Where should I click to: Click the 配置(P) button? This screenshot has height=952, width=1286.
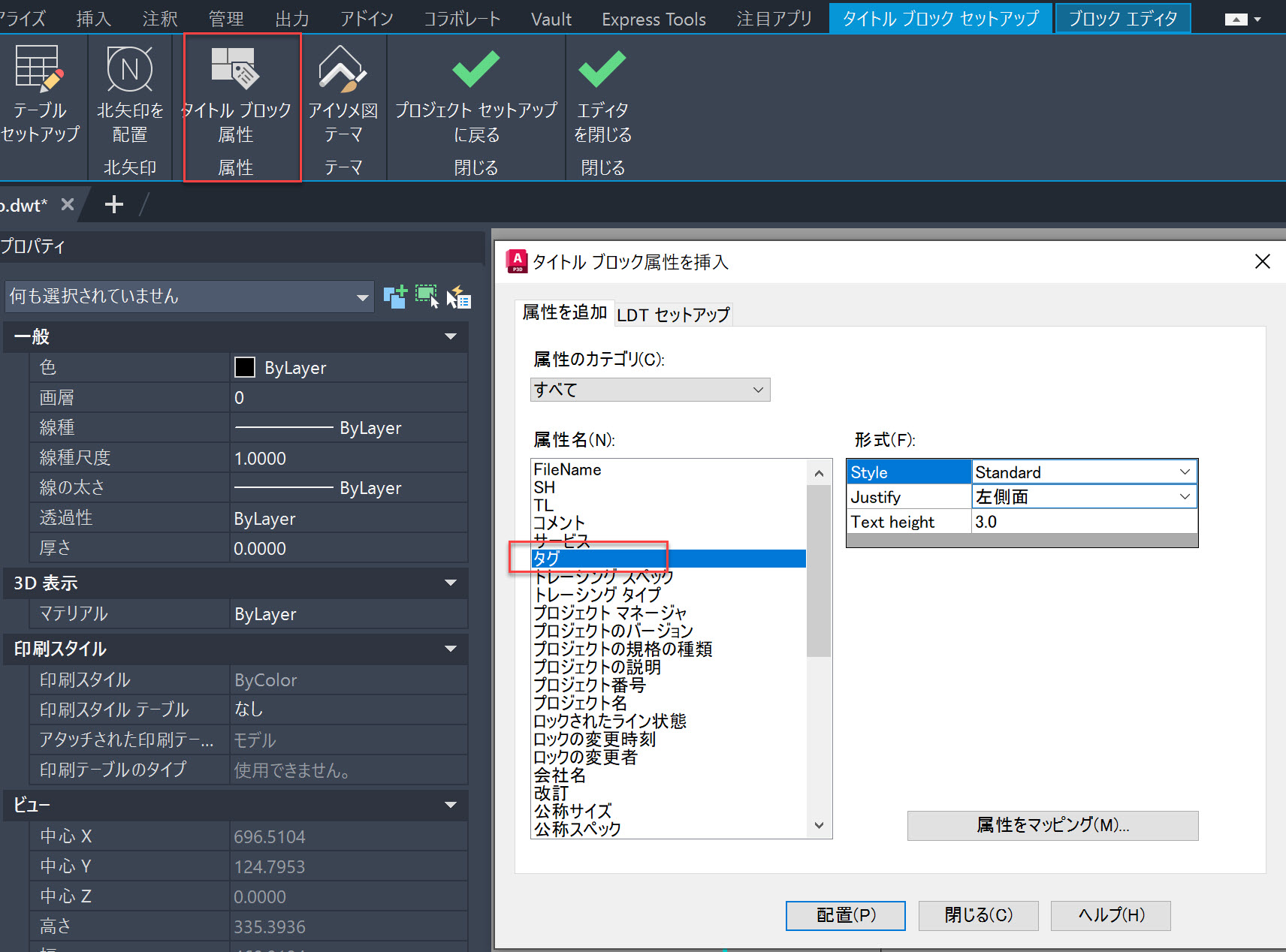(846, 915)
